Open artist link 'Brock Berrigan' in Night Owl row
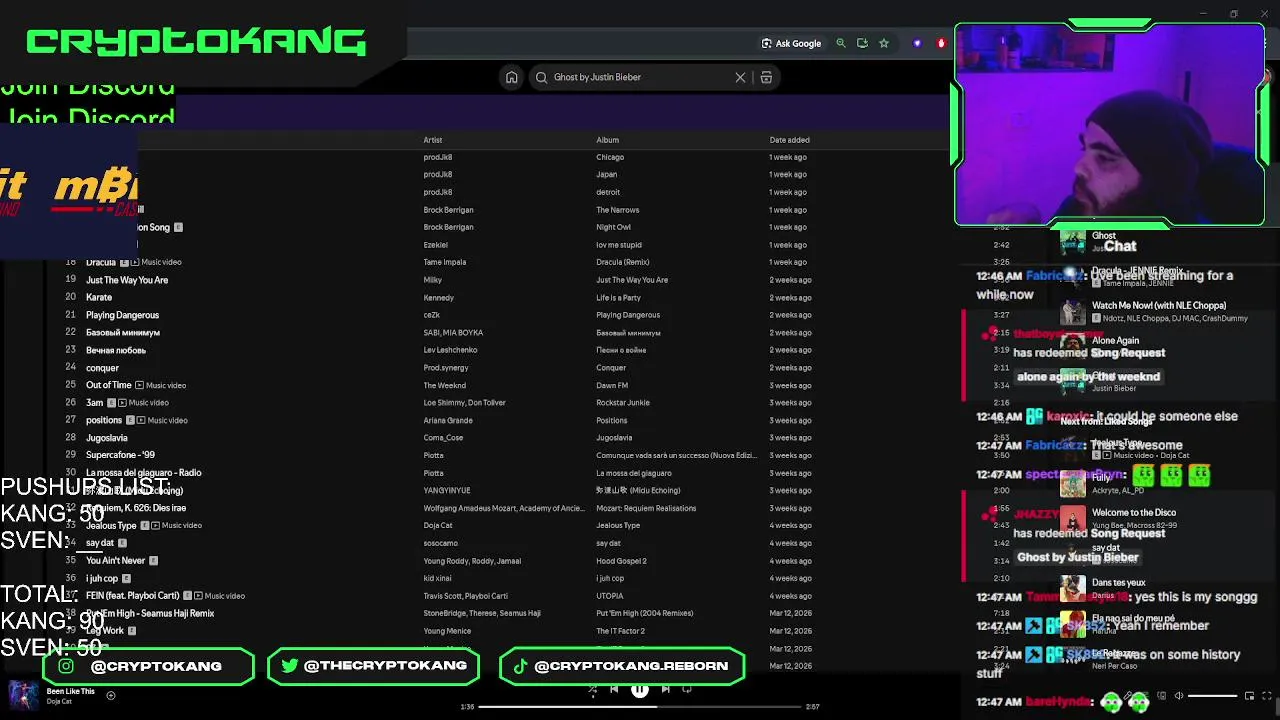1280x720 pixels. point(448,227)
